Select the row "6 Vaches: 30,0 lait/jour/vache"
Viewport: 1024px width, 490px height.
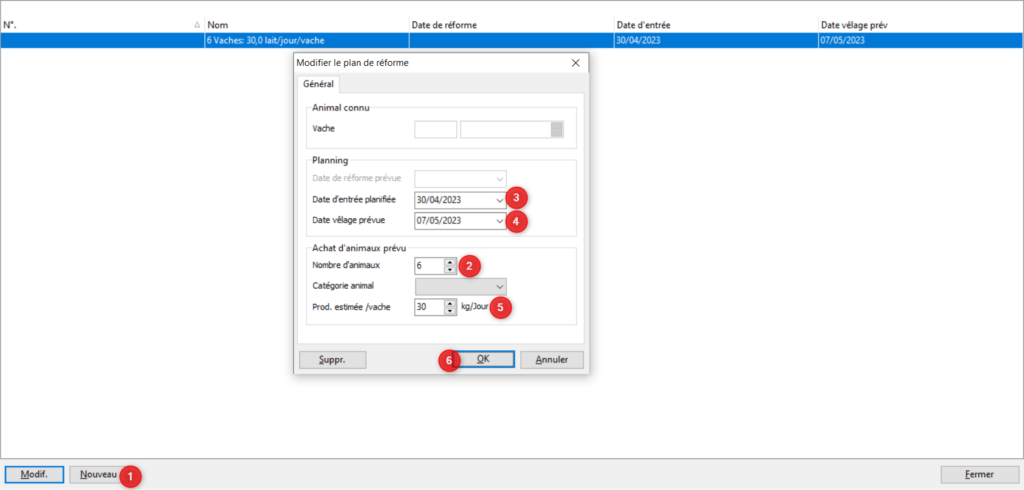tap(512, 41)
